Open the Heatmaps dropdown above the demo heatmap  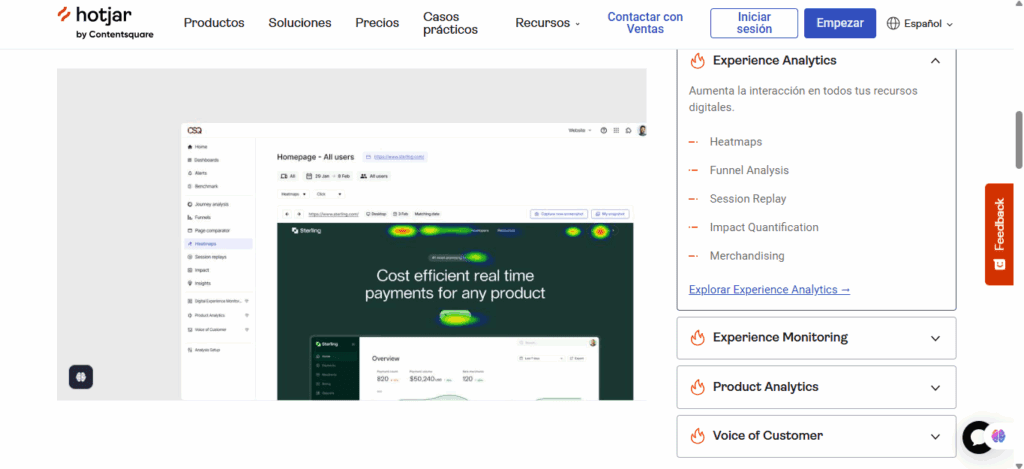pyautogui.click(x=293, y=194)
